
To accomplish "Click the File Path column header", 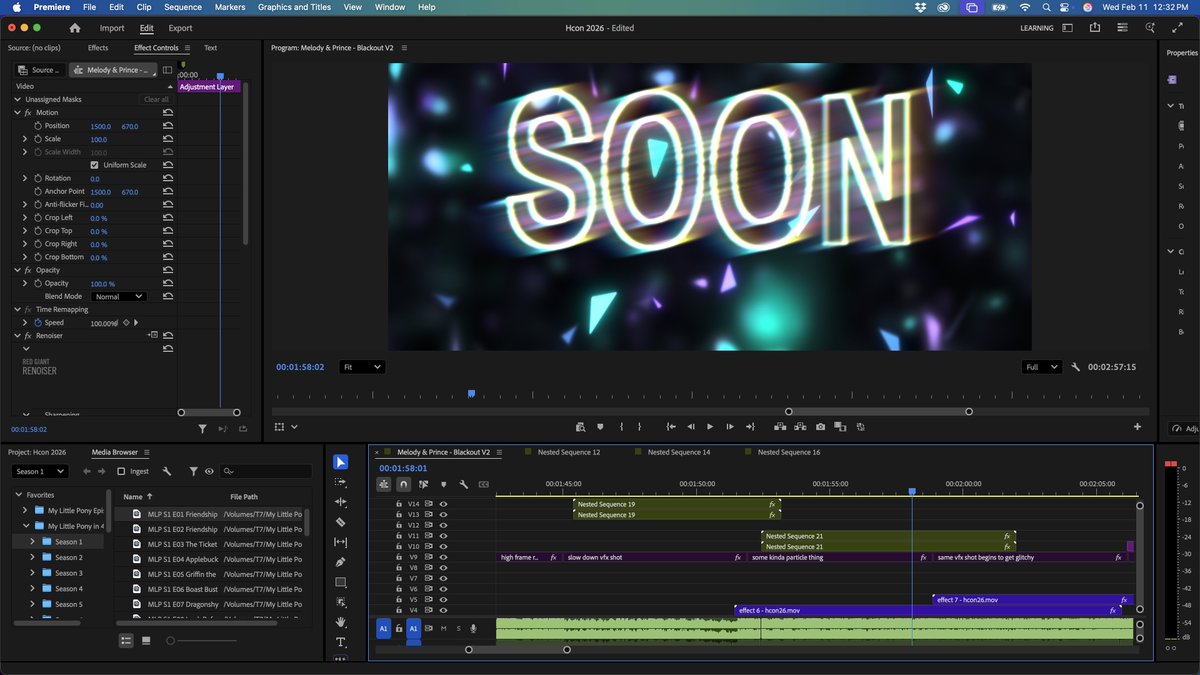I will pyautogui.click(x=244, y=496).
